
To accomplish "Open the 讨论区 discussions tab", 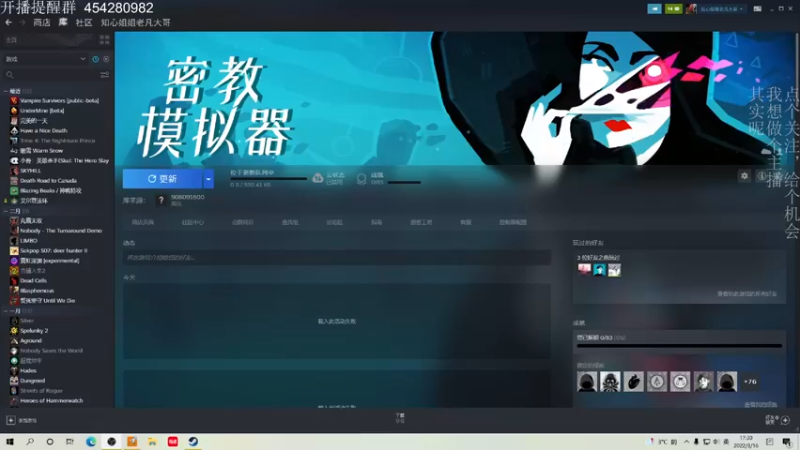I will pos(335,222).
